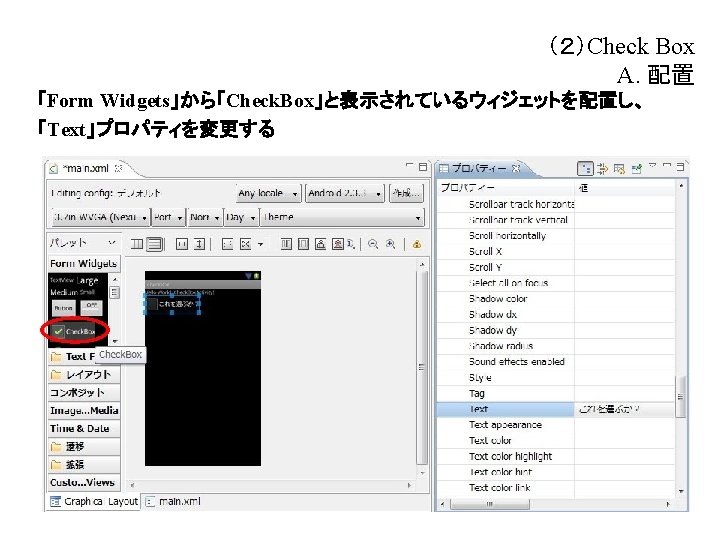Expand the Text Fields palette folder
Image resolution: width=720 pixels, height=540 pixels.
pyautogui.click(x=73, y=356)
